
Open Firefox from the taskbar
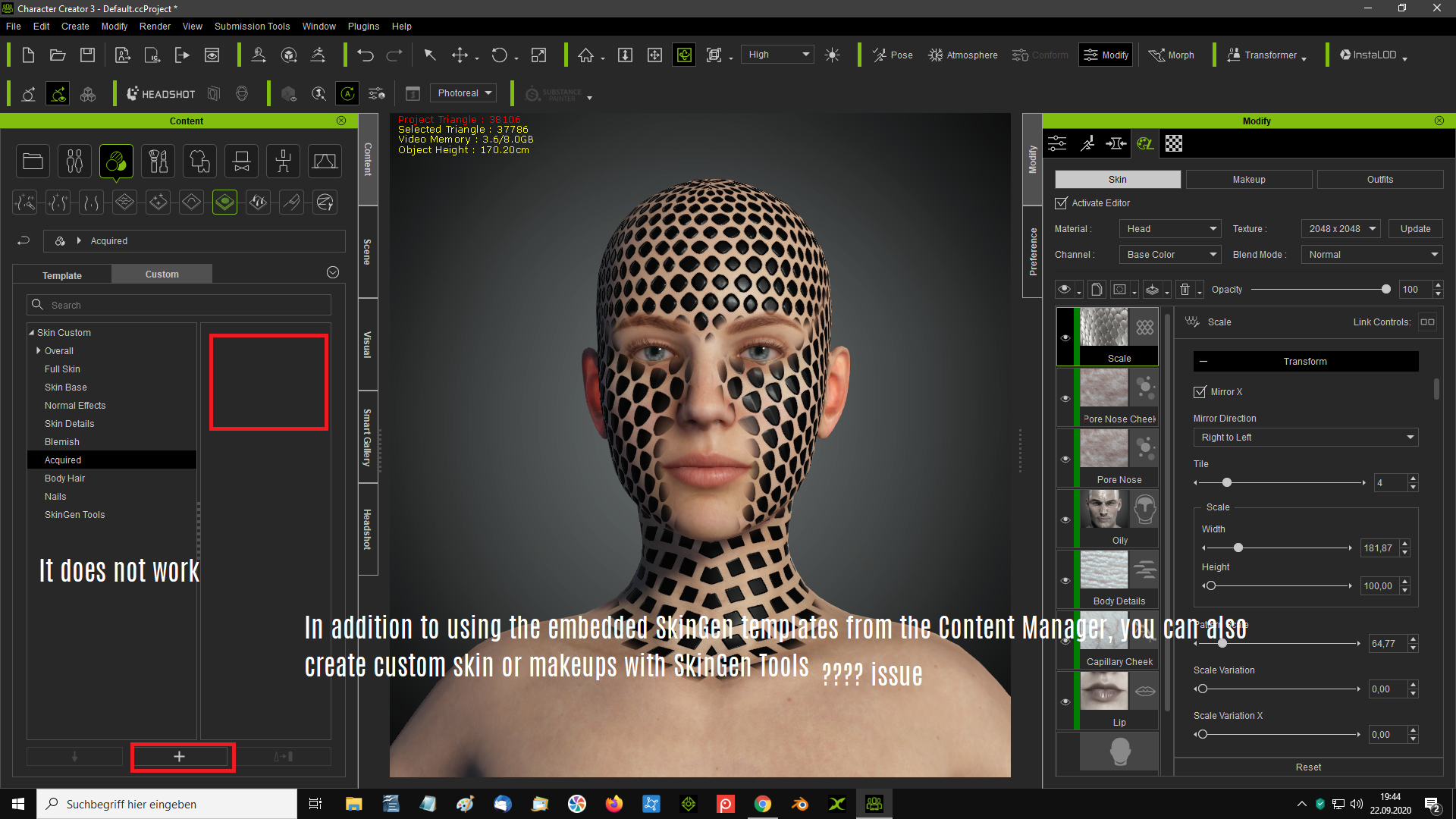613,804
